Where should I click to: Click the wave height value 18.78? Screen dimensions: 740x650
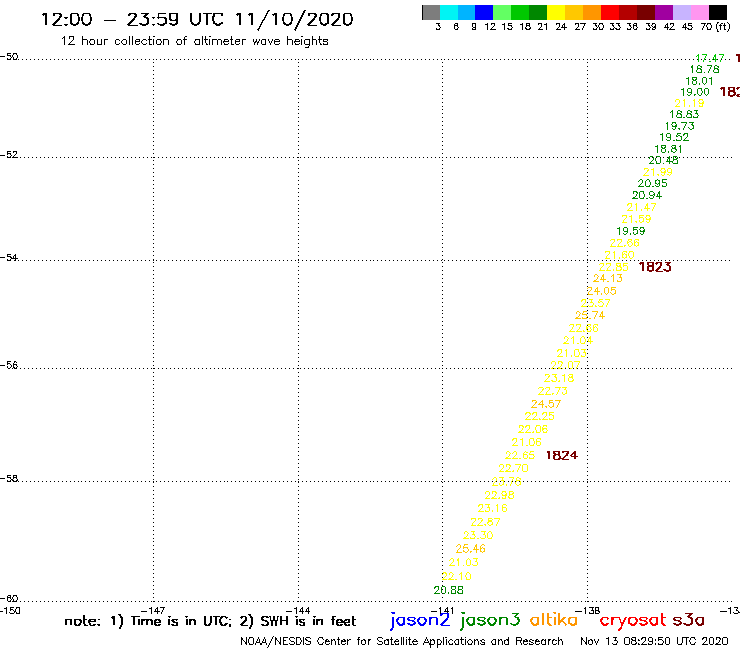(x=705, y=69)
